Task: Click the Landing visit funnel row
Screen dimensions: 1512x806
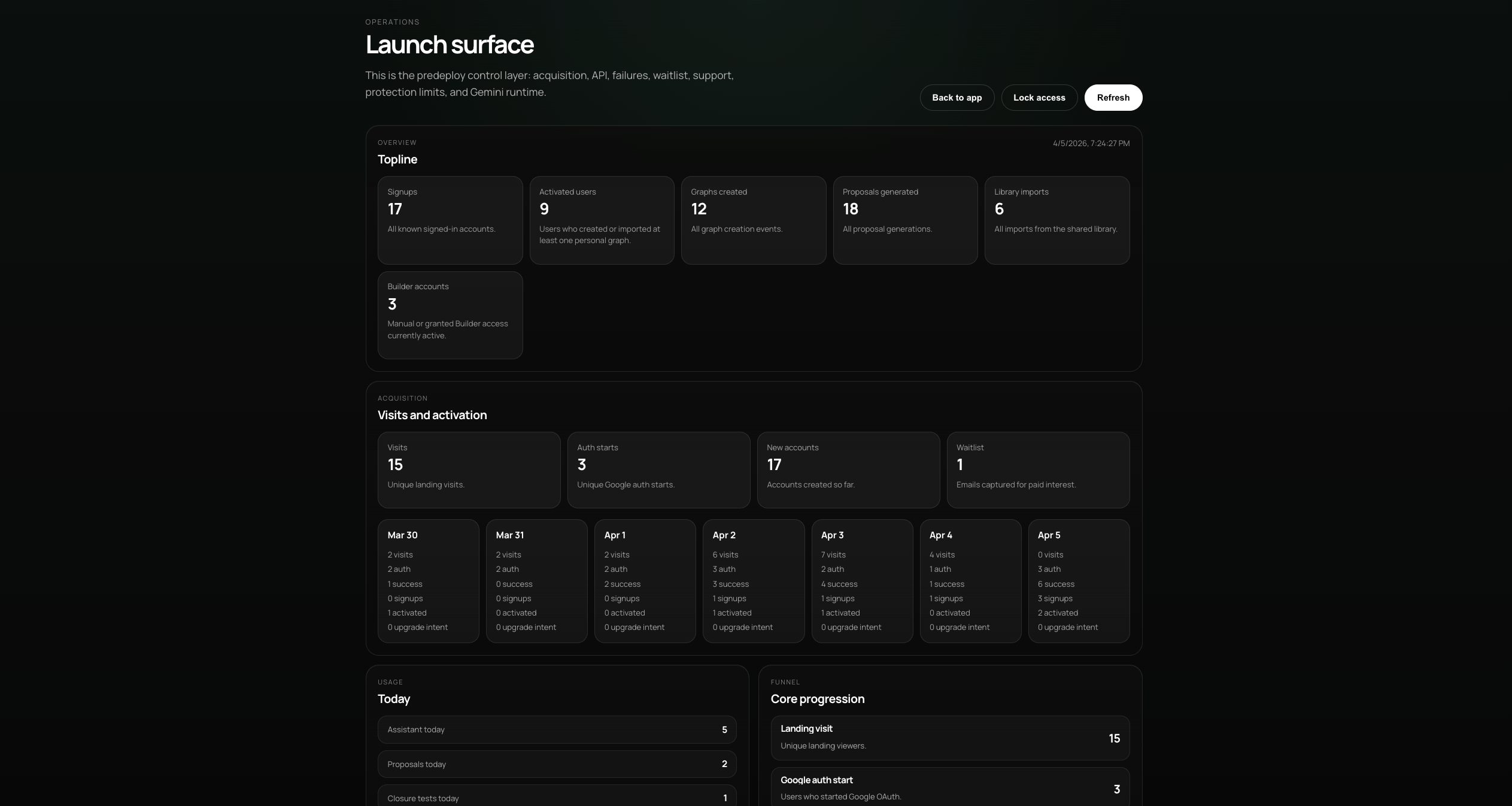Action: click(x=950, y=738)
